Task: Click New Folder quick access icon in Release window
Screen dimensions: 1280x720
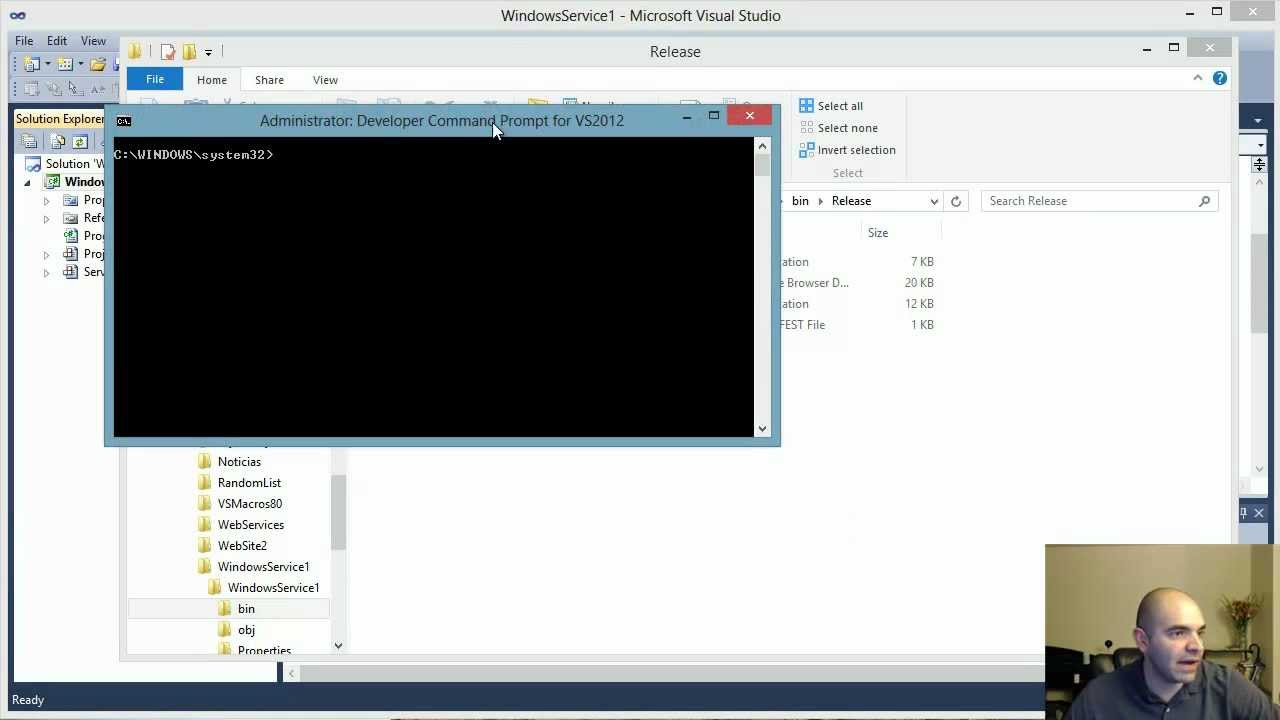Action: click(x=189, y=52)
